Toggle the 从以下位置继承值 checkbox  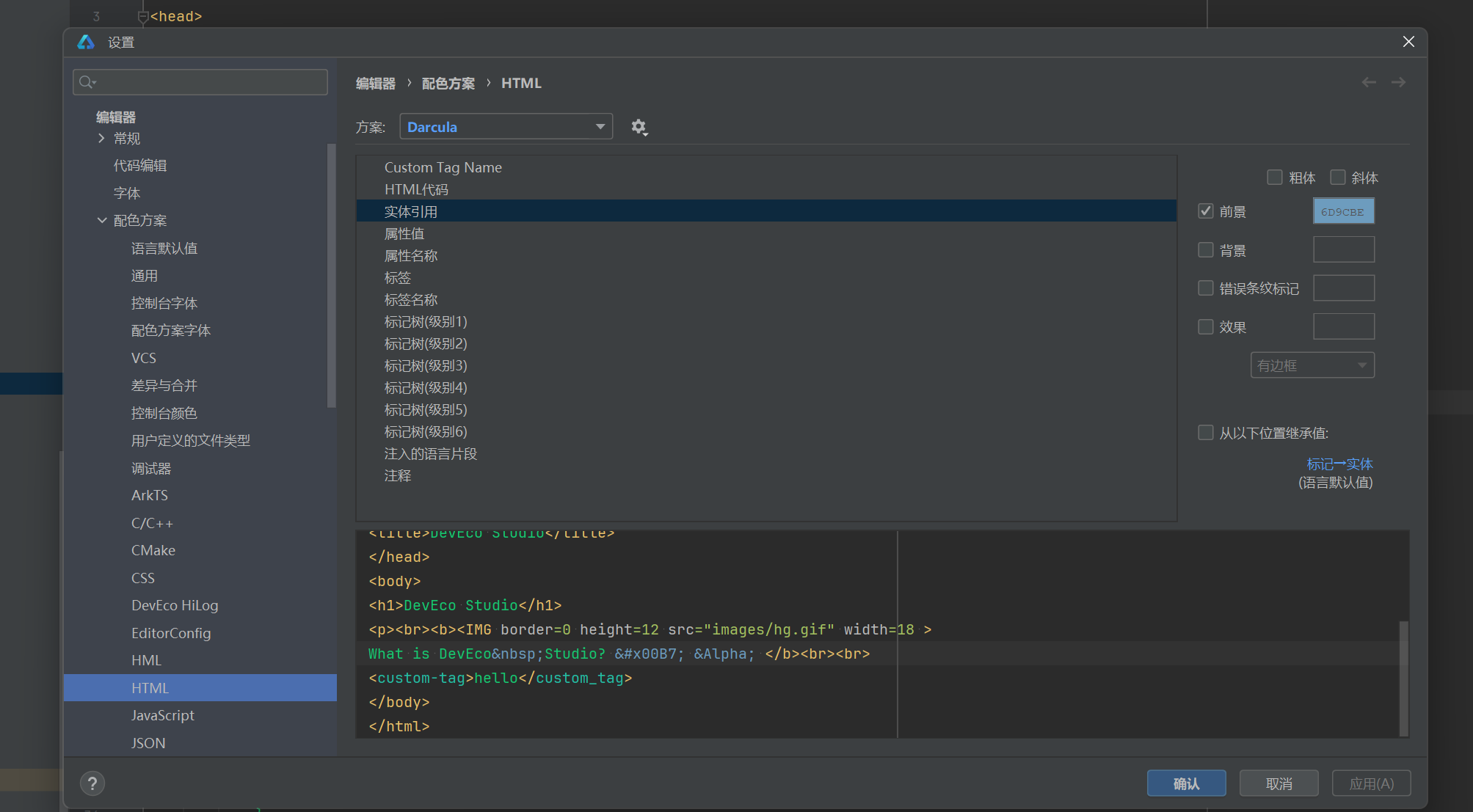(x=1206, y=433)
